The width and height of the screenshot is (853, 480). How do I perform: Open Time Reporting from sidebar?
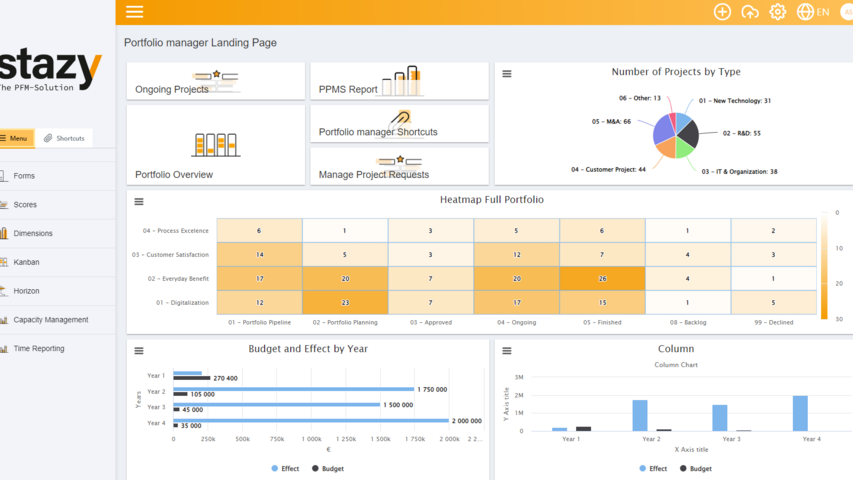click(x=38, y=349)
